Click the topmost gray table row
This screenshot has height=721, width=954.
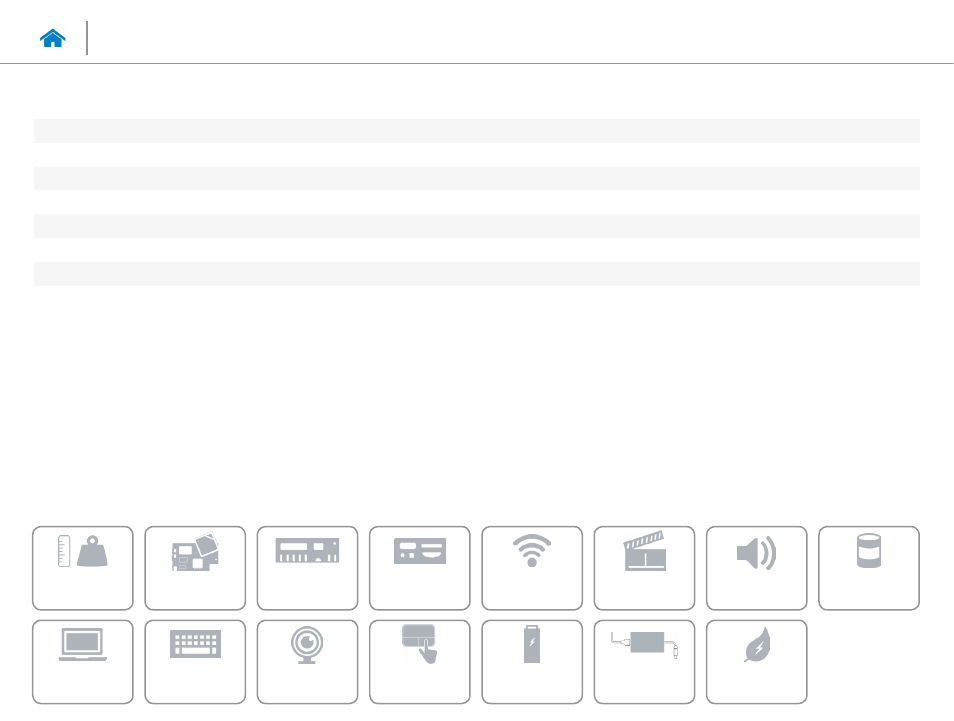coord(476,131)
